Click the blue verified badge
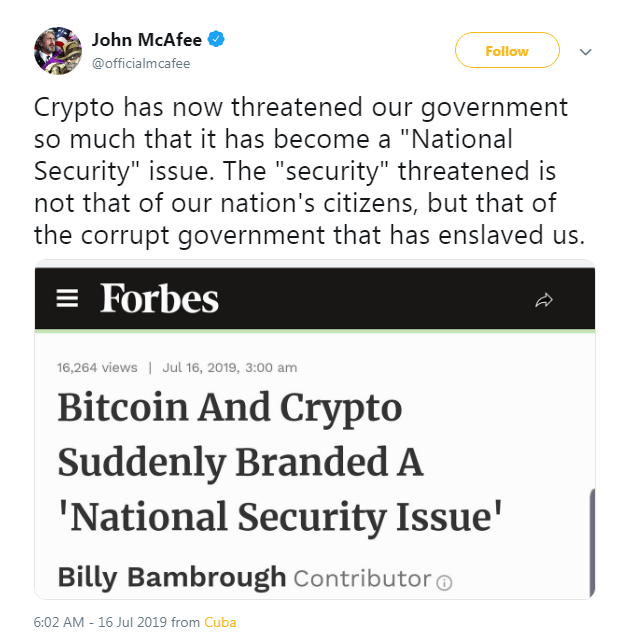 216,40
